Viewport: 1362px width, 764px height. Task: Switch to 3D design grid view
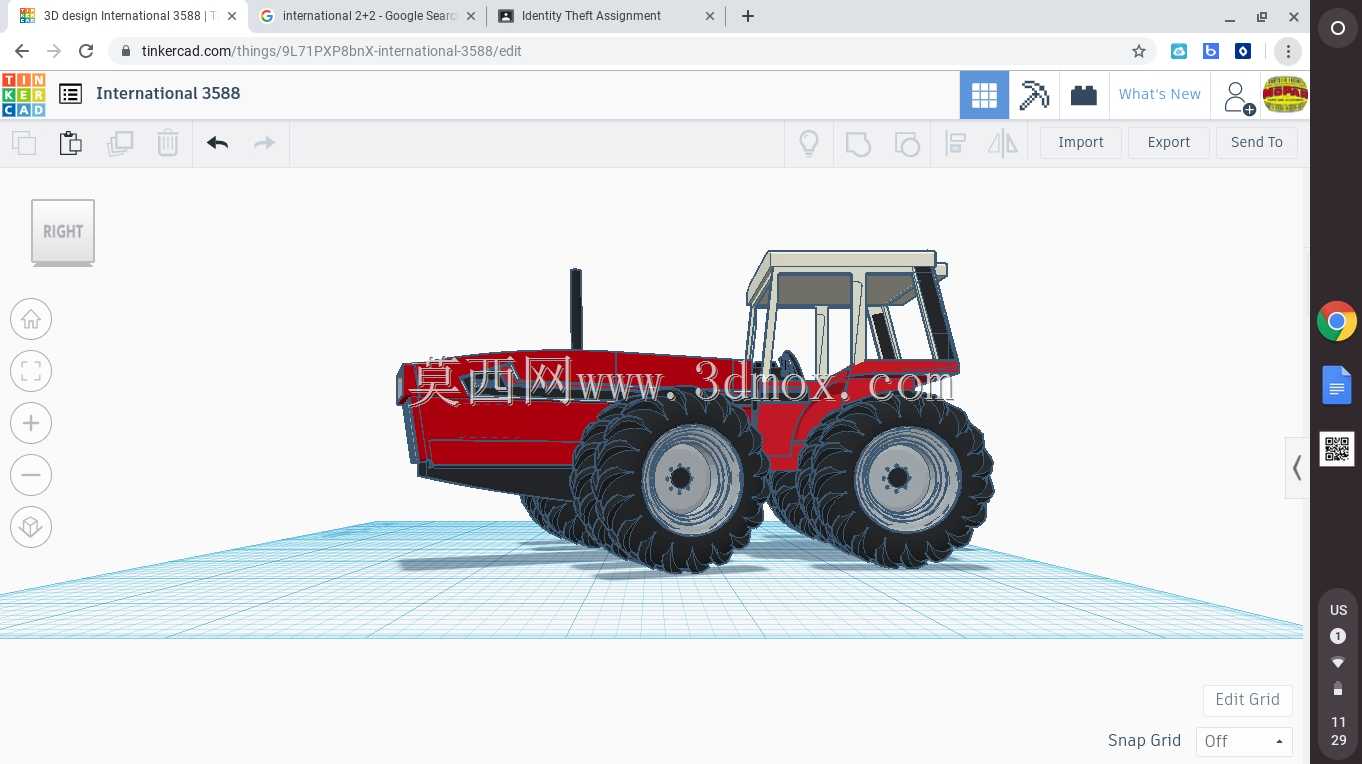(984, 95)
